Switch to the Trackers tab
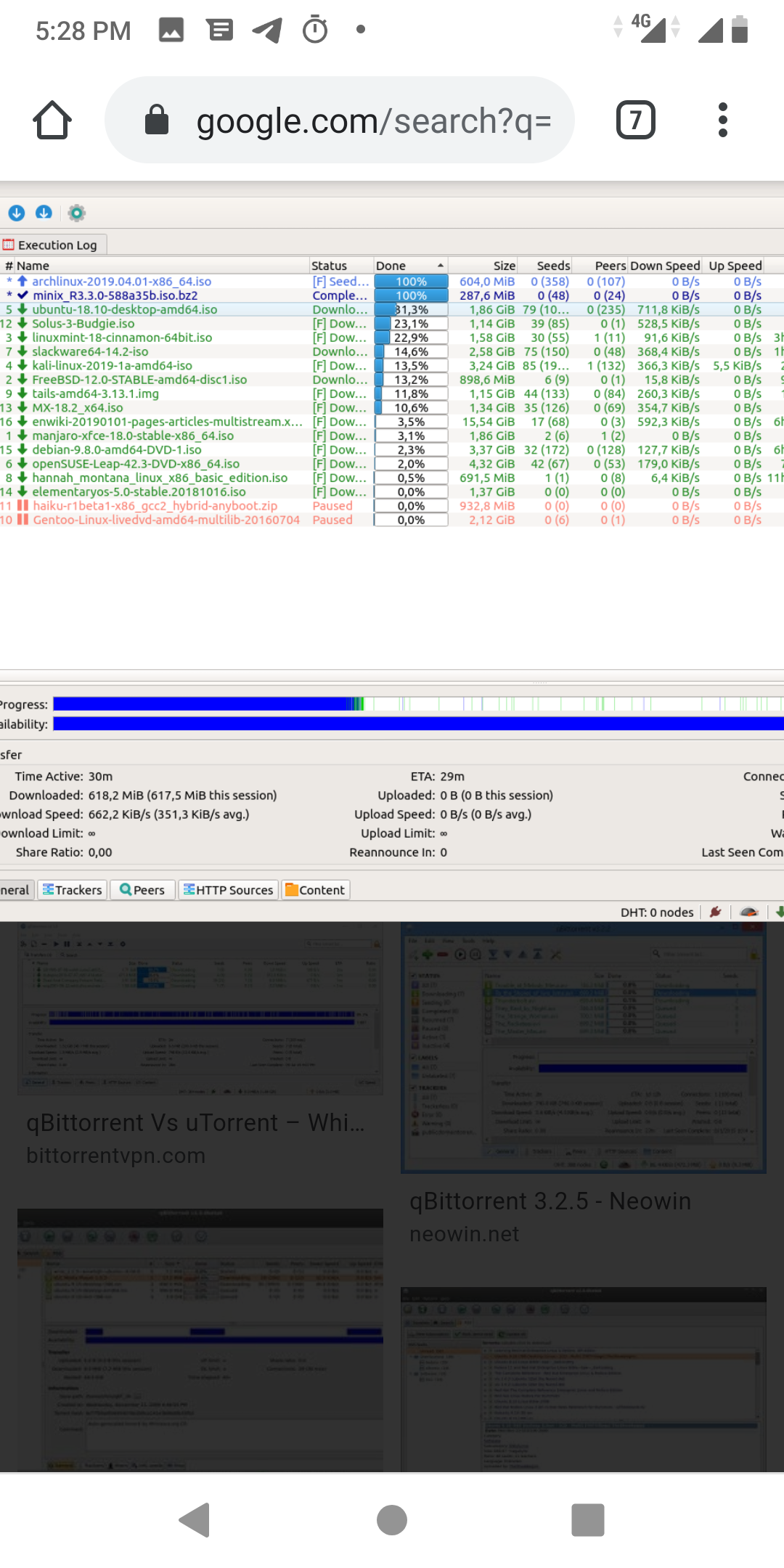The image size is (784, 1568). [x=73, y=890]
